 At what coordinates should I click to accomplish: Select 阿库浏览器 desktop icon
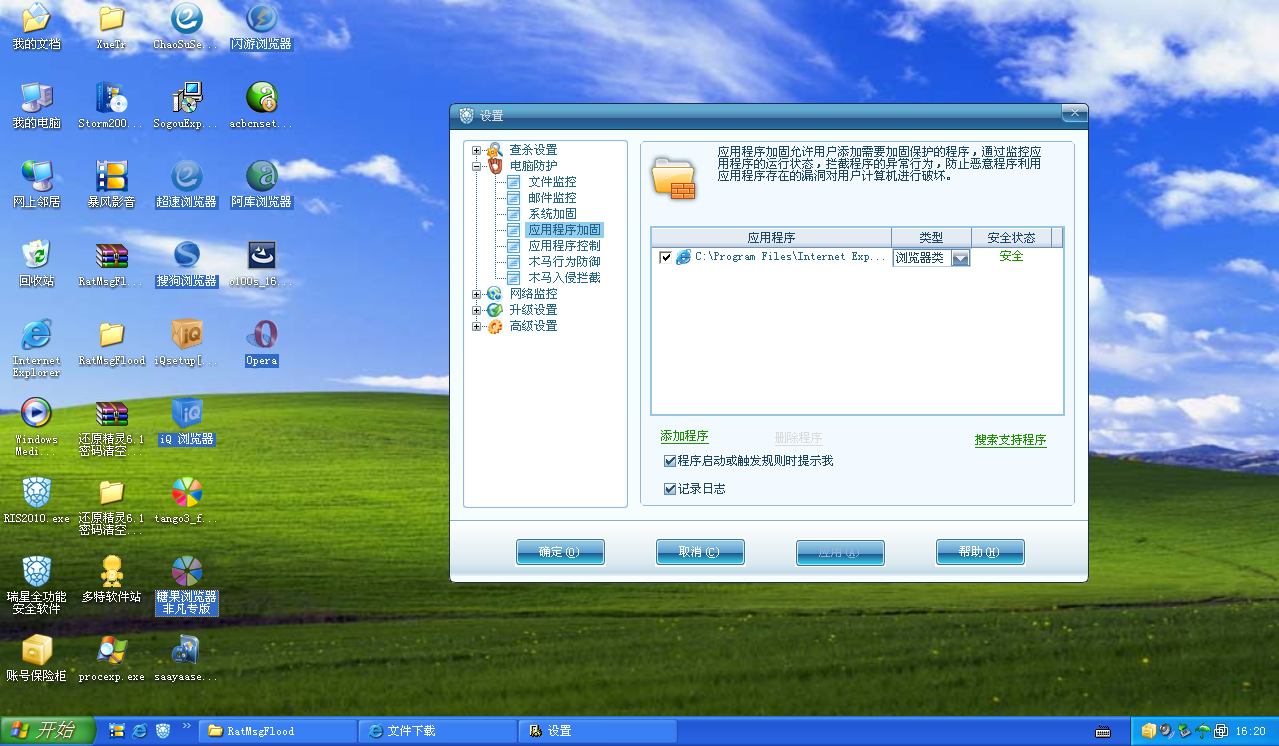click(x=261, y=184)
